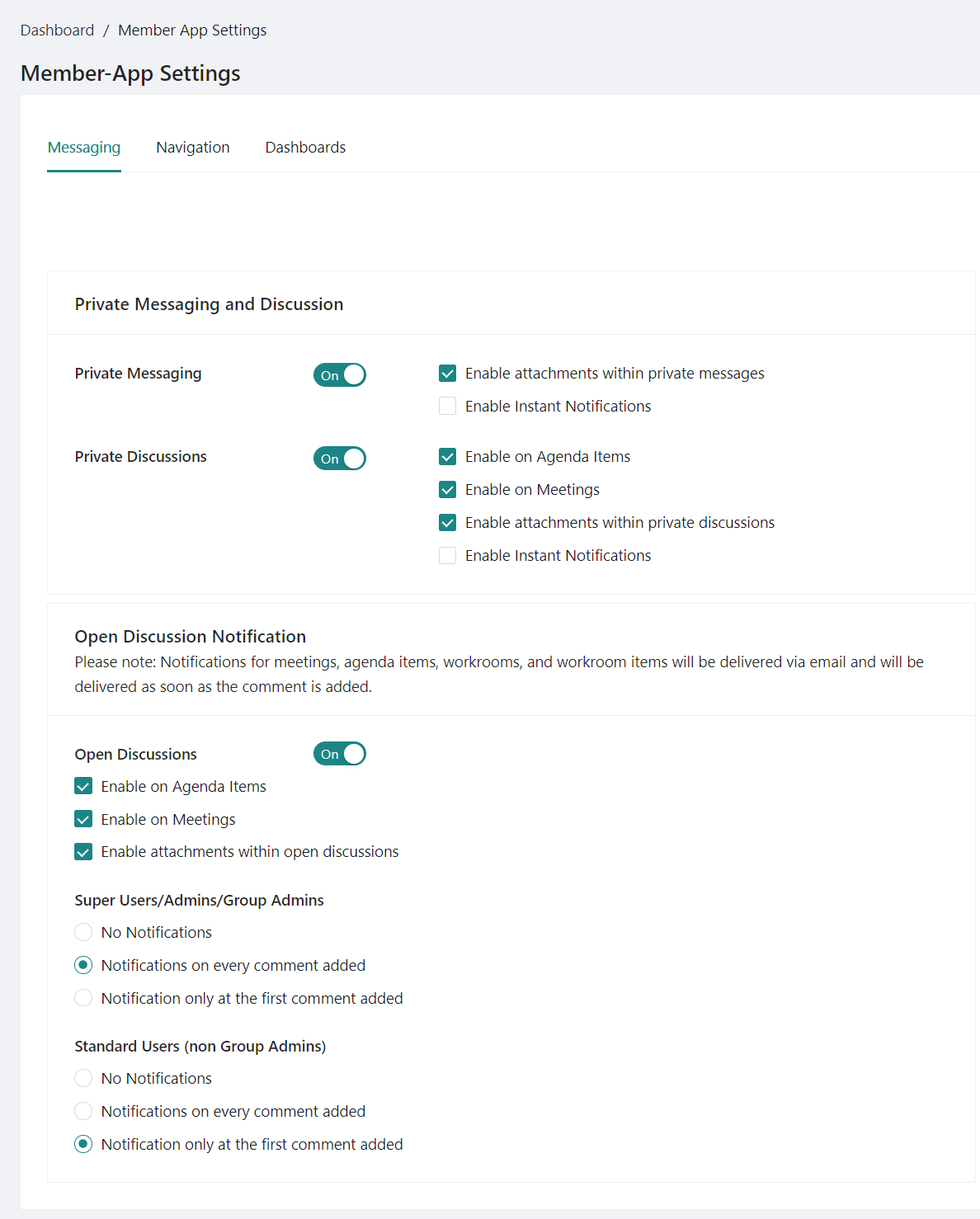Go to Dashboard via breadcrumb
This screenshot has width=980, height=1219.
click(x=56, y=30)
